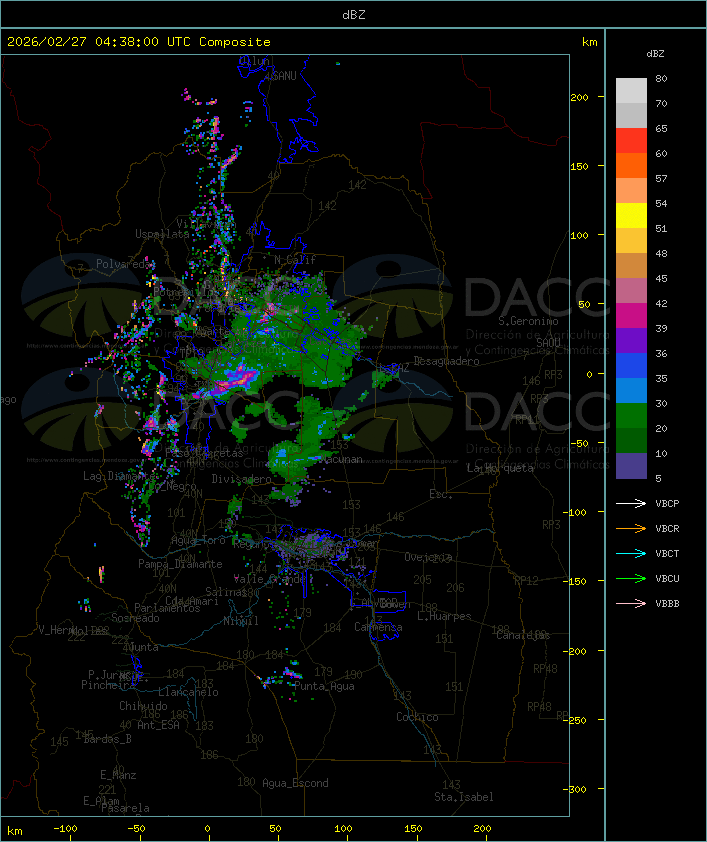Image resolution: width=707 pixels, height=842 pixels.
Task: Click the '42' value in dBZ legend
Action: pos(661,303)
